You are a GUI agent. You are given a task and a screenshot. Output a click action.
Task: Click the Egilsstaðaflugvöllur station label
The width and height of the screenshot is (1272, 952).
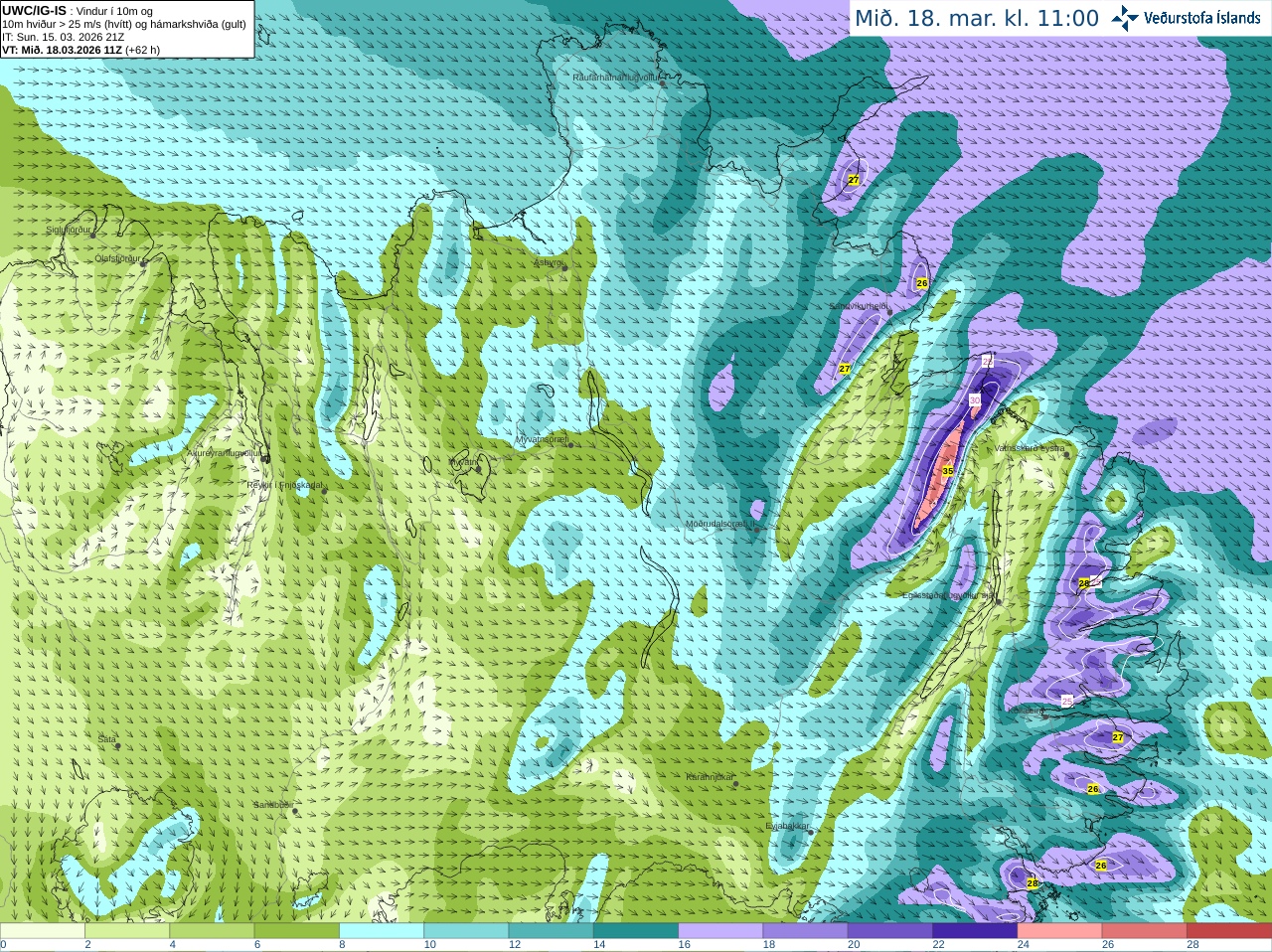(948, 594)
